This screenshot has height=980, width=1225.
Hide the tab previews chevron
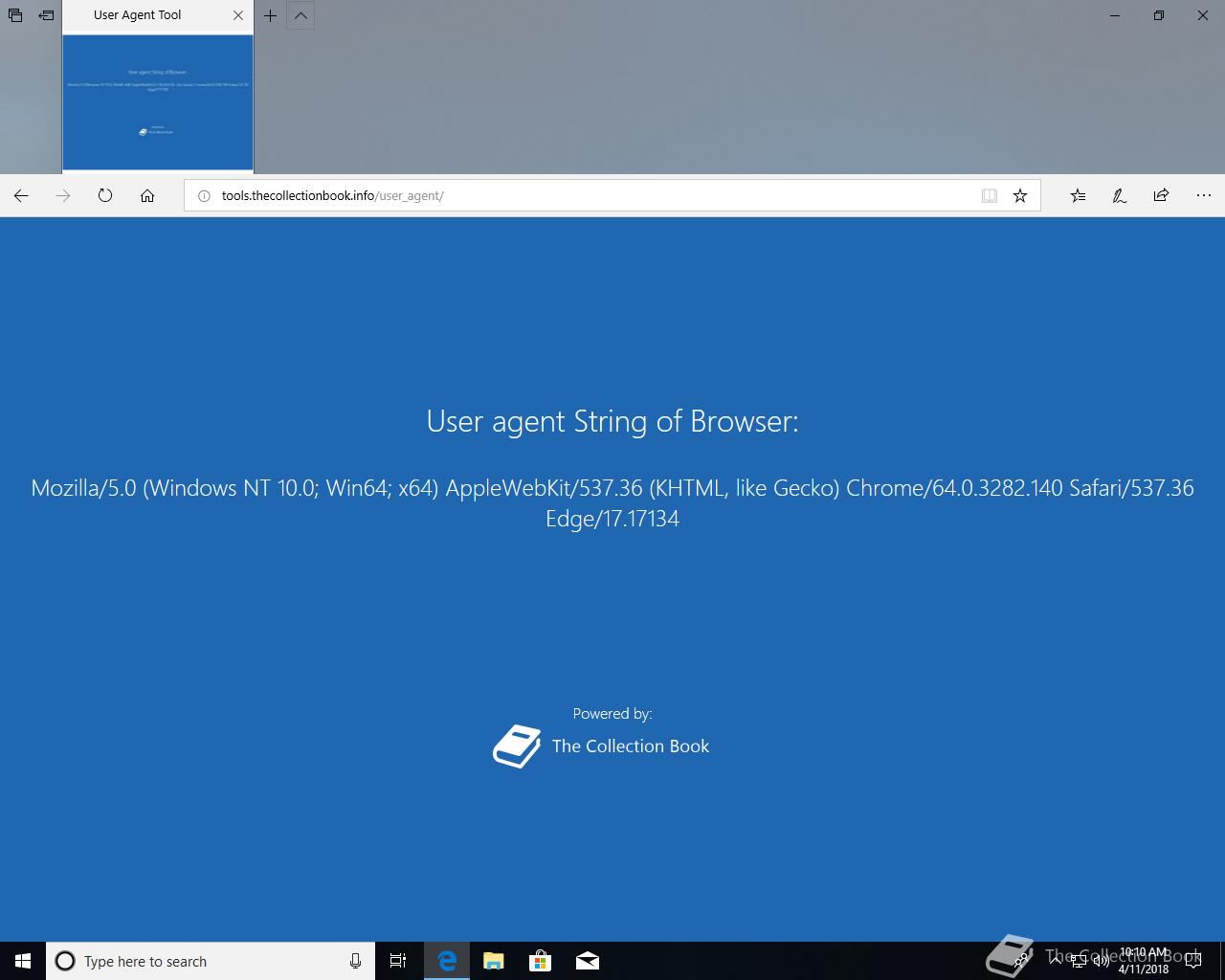tap(301, 15)
